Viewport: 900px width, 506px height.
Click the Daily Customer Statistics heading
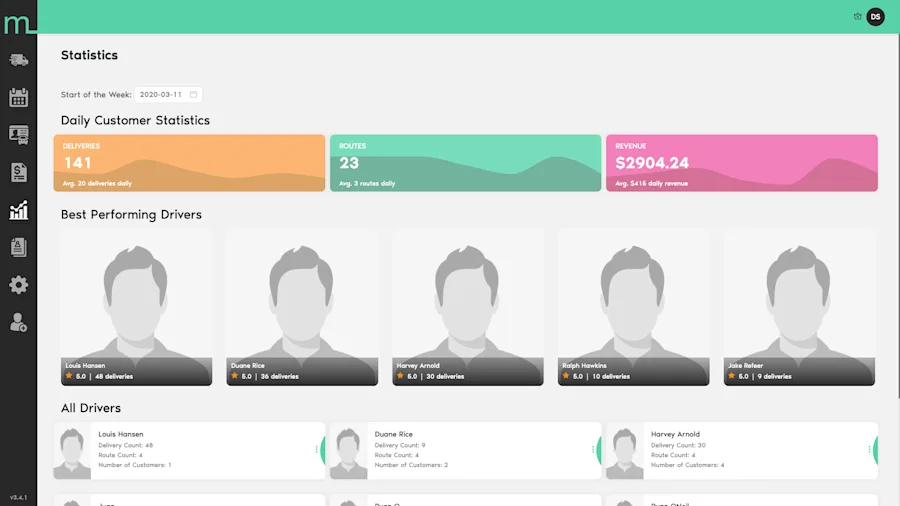click(135, 120)
